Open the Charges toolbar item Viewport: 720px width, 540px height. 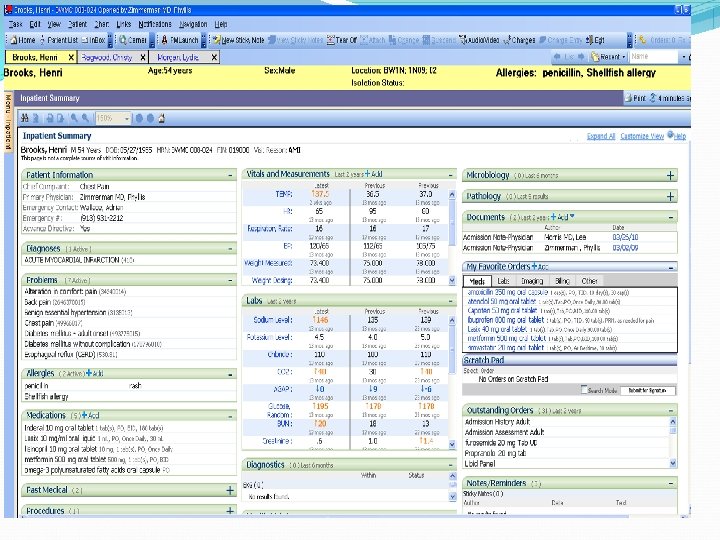tap(520, 40)
